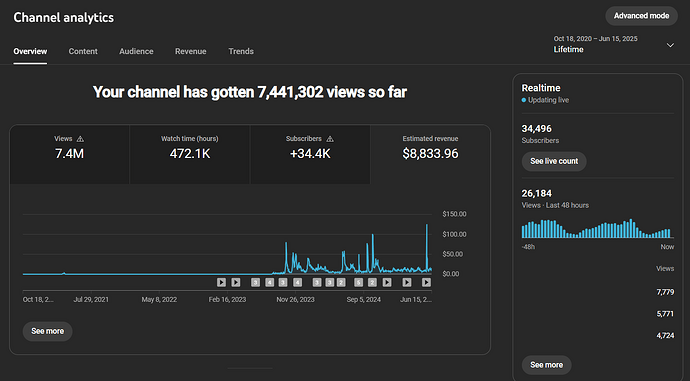Open the Lifetime date range selector
The image size is (690, 381).
click(613, 44)
